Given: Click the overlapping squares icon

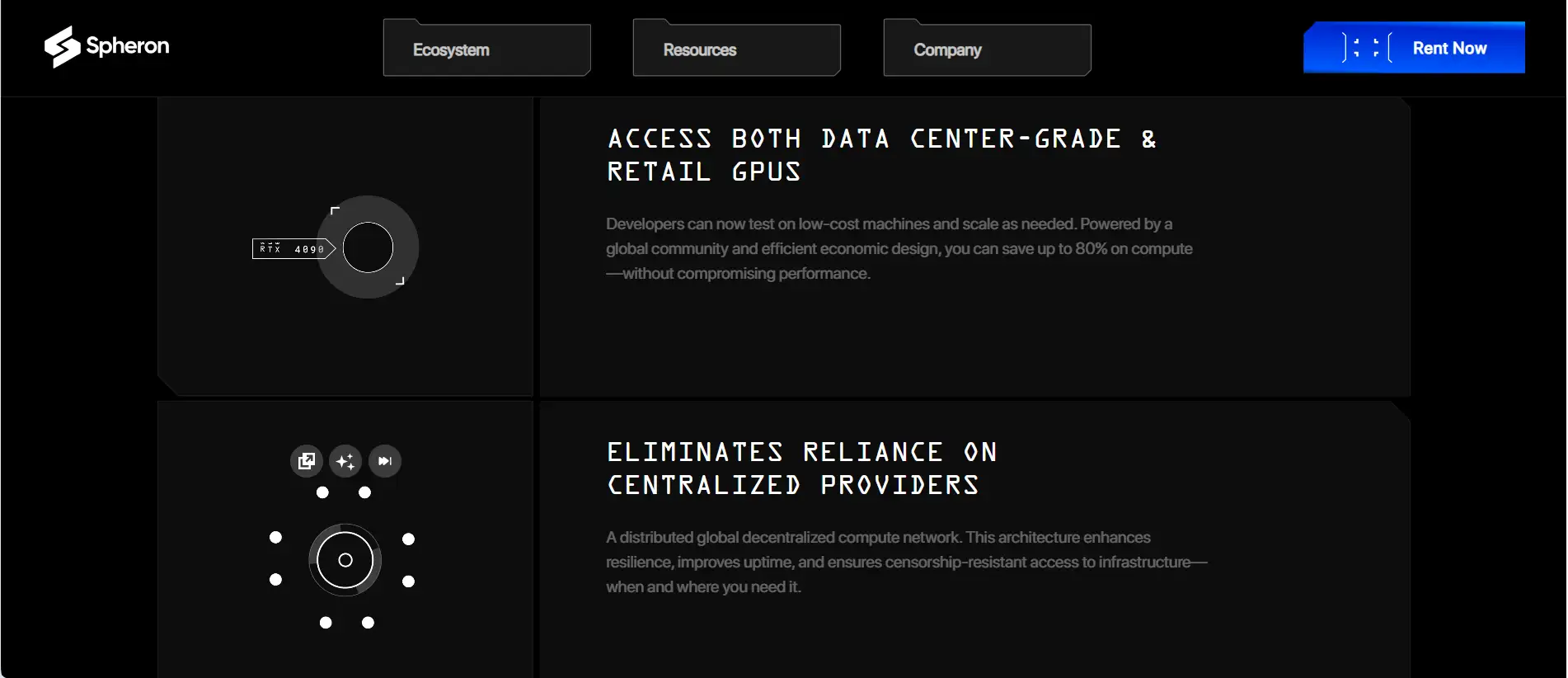Looking at the screenshot, I should [x=307, y=461].
